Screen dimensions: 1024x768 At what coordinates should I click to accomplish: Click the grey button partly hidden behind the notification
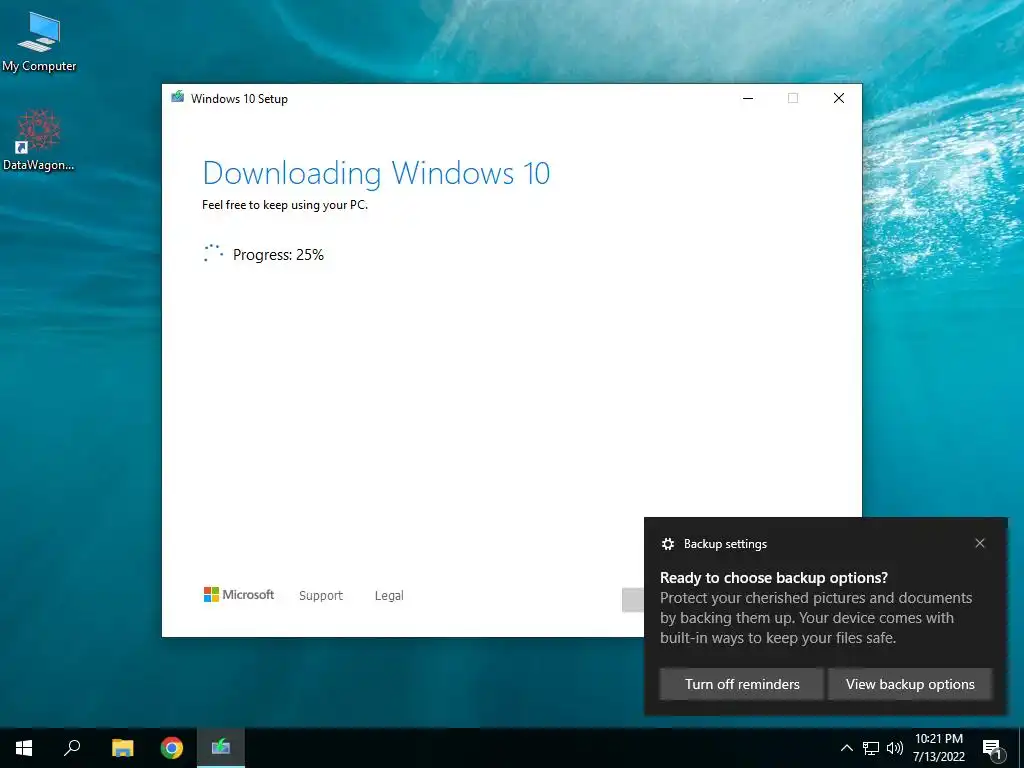point(633,600)
